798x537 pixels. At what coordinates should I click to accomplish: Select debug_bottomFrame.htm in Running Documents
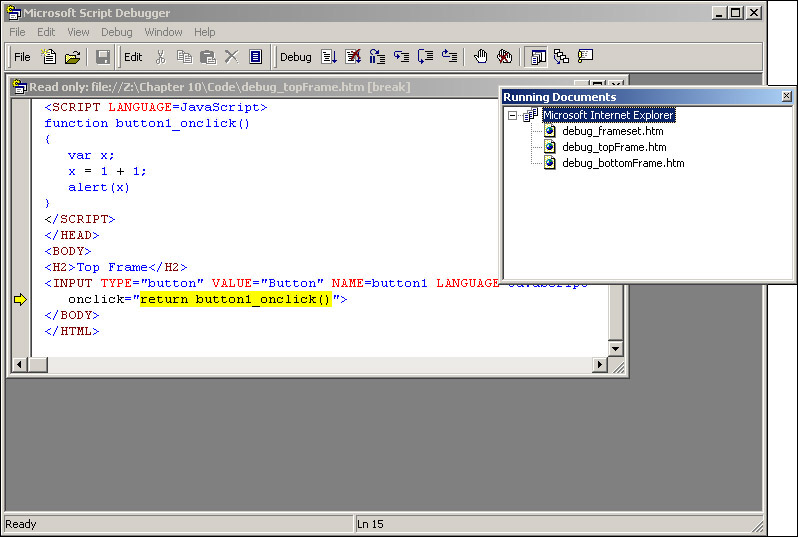(x=622, y=163)
